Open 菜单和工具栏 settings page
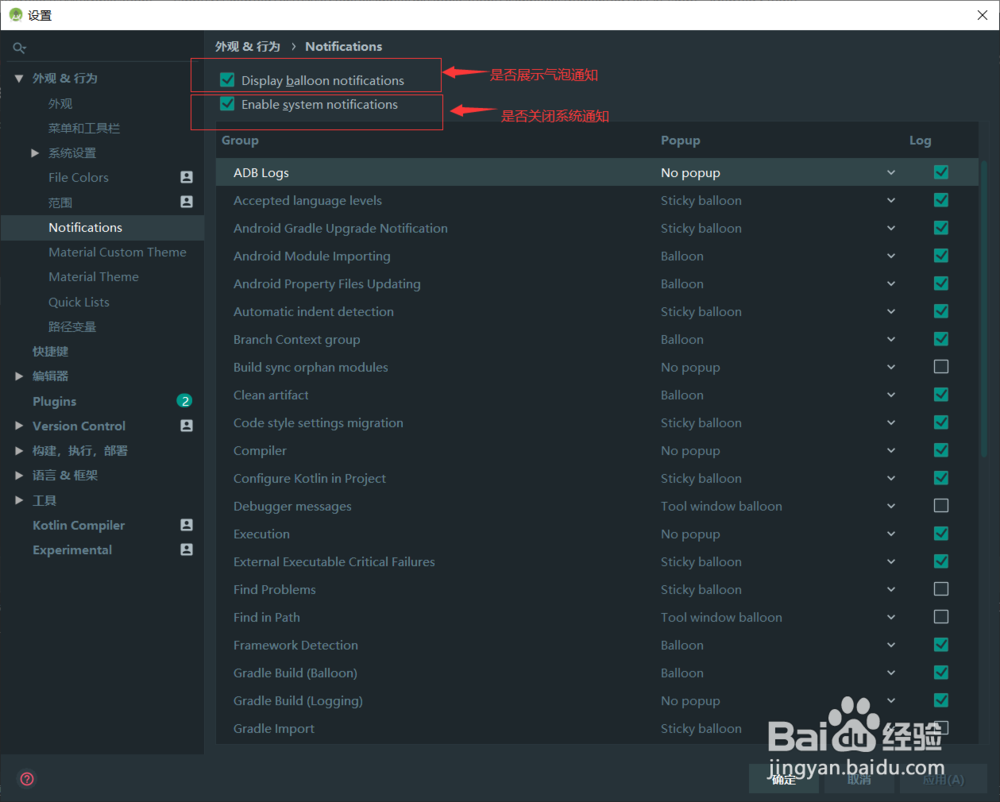The width and height of the screenshot is (1000, 802). pos(84,128)
